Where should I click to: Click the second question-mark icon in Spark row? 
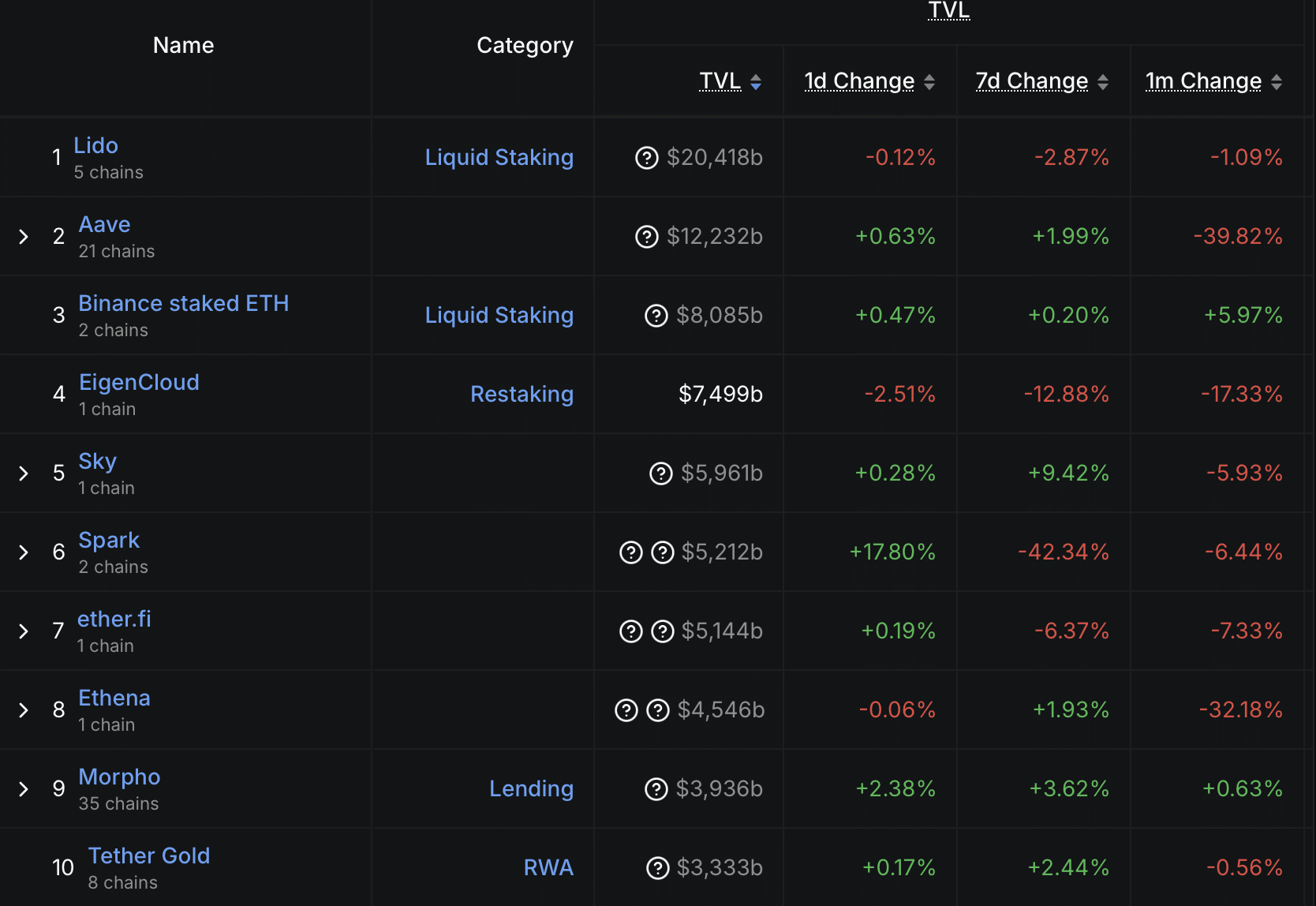click(663, 552)
